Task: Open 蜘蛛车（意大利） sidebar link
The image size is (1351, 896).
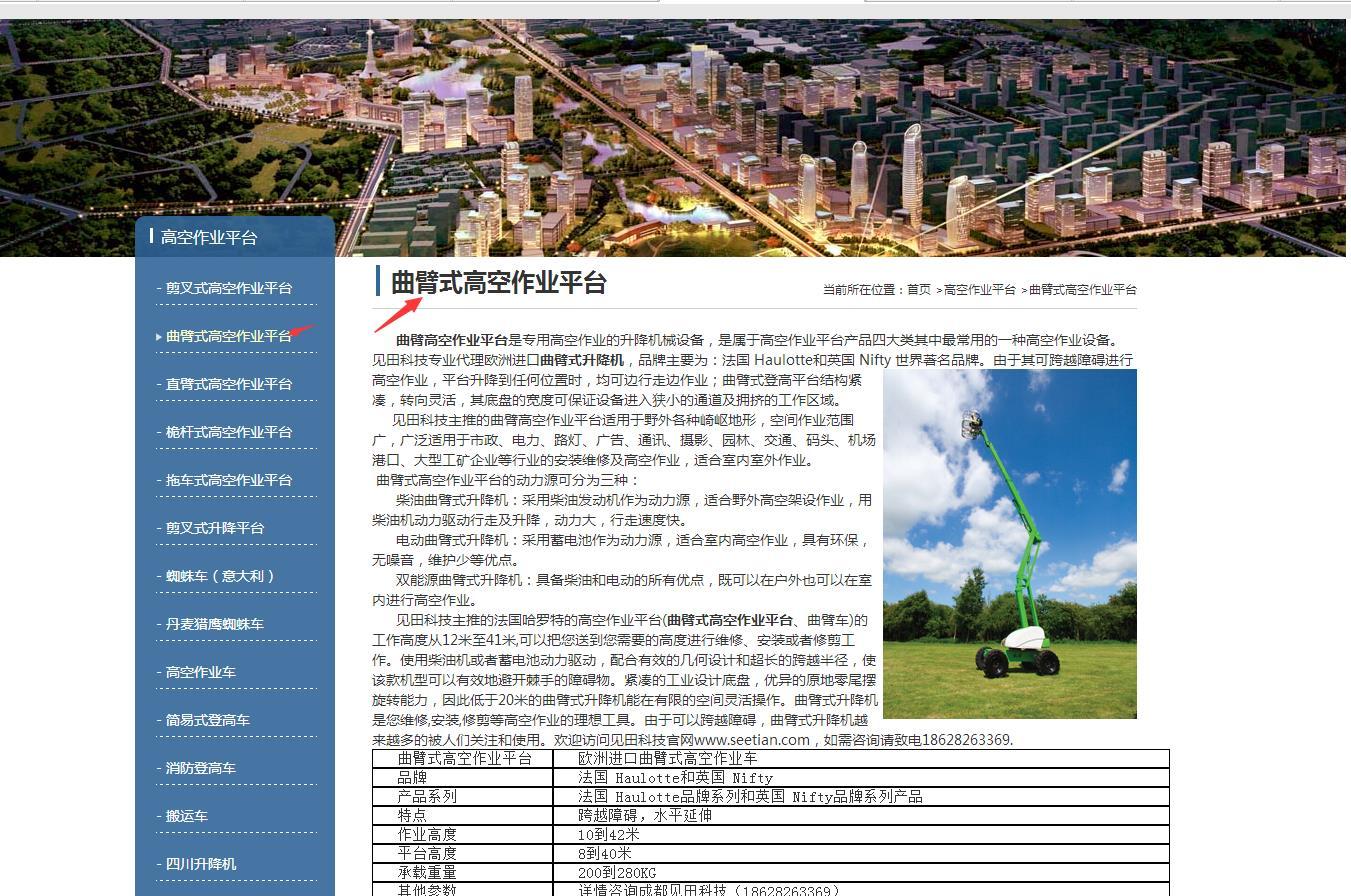Action: coord(220,576)
